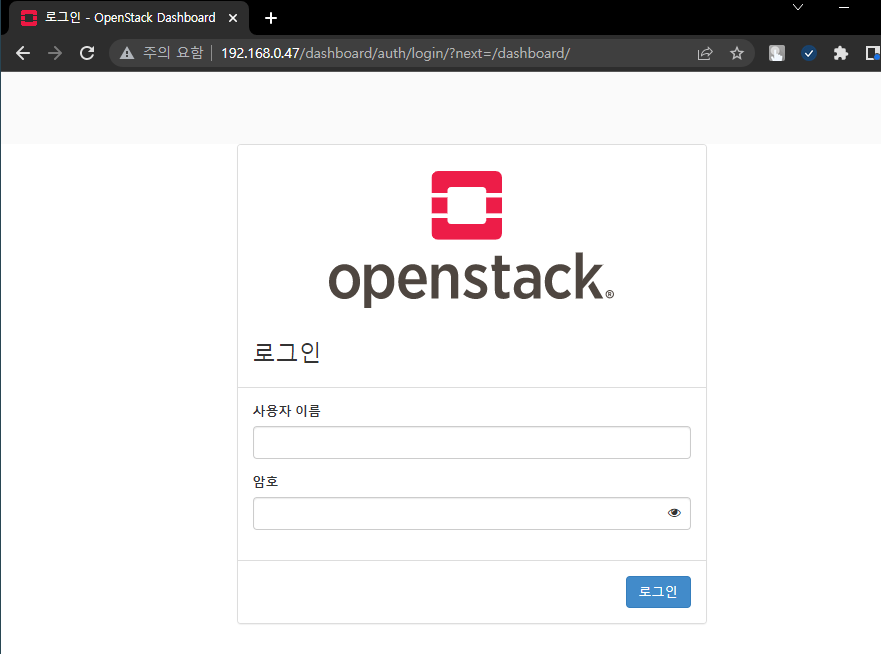
Task: Click the 주의 요함 warning text
Action: pyautogui.click(x=173, y=53)
